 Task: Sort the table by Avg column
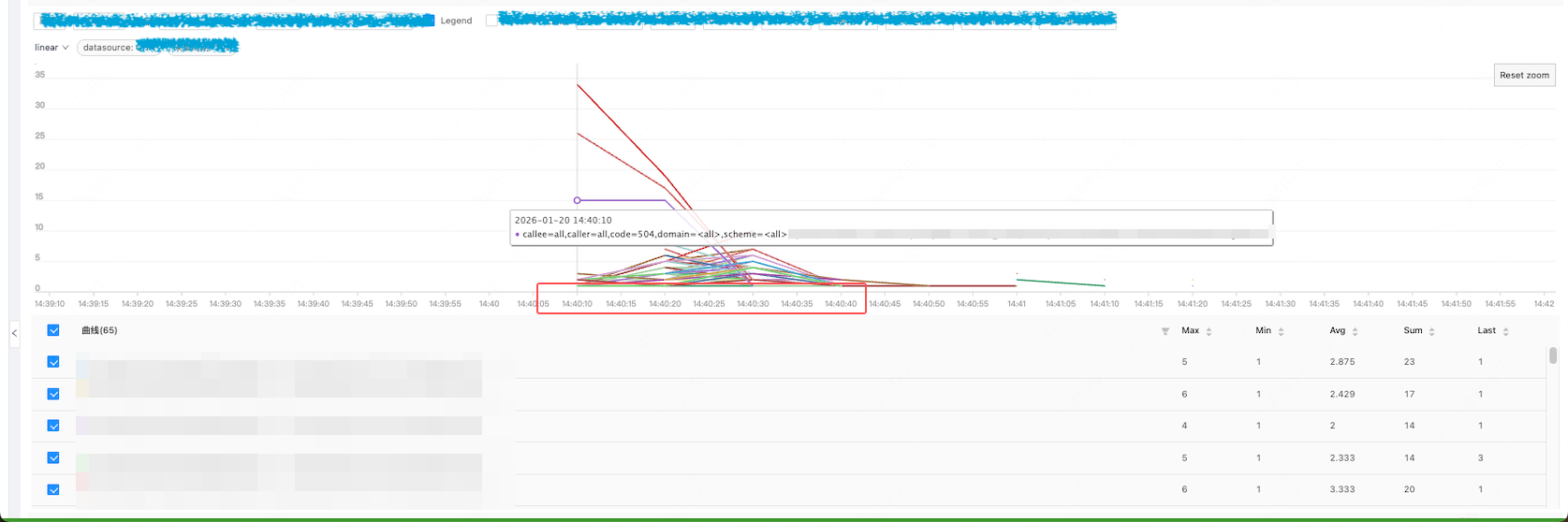click(x=1355, y=331)
